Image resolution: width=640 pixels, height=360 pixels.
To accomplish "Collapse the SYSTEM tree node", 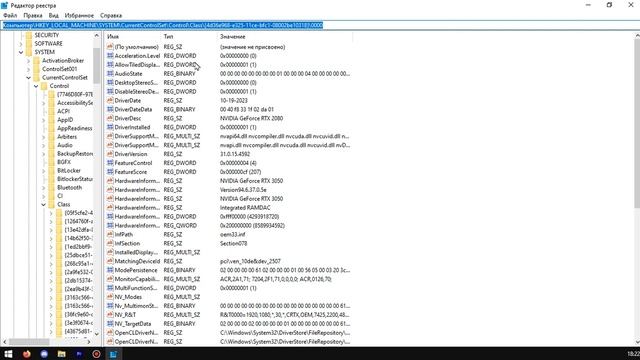I will pos(21,52).
